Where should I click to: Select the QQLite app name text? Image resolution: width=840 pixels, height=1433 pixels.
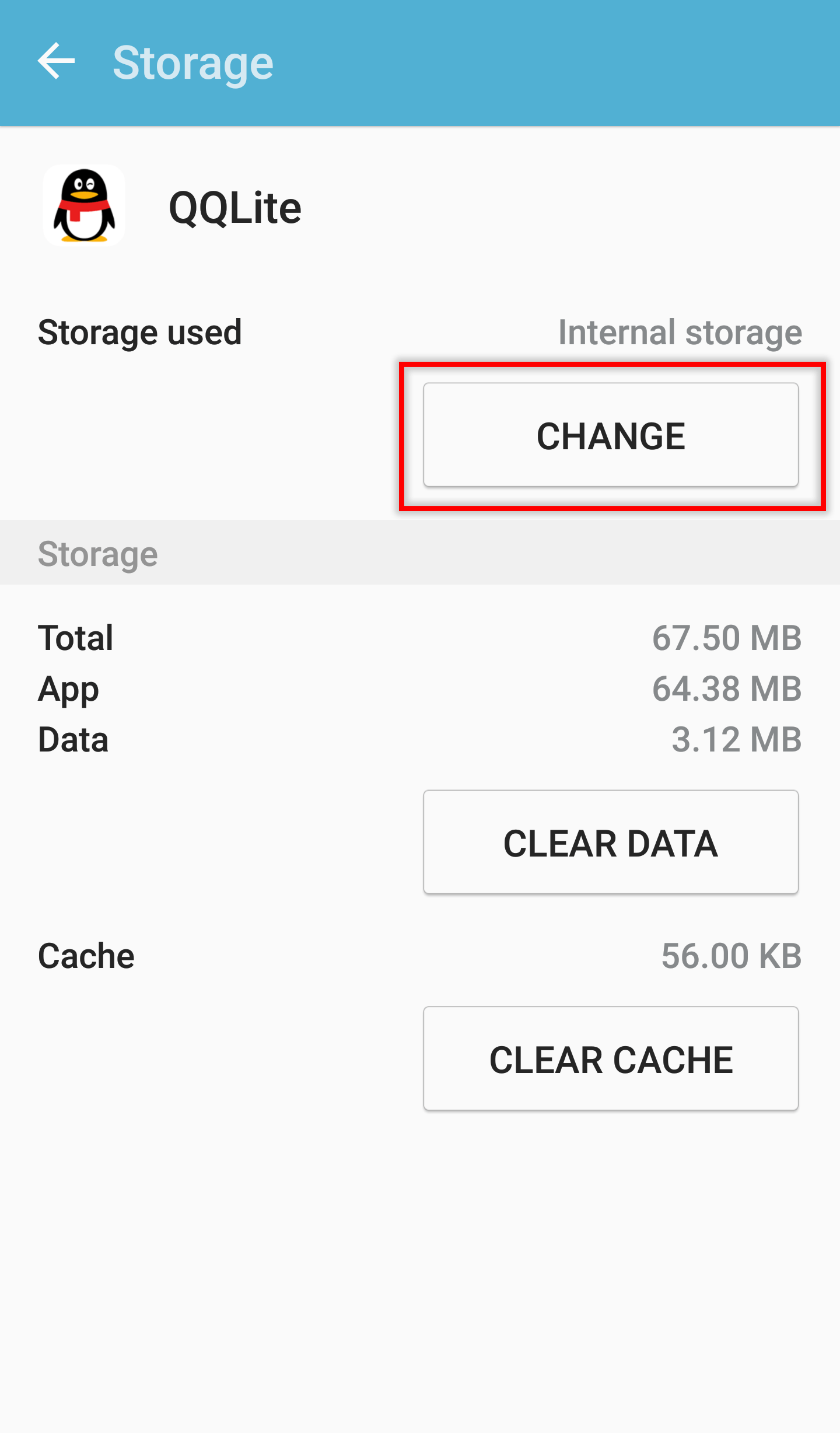pos(235,208)
